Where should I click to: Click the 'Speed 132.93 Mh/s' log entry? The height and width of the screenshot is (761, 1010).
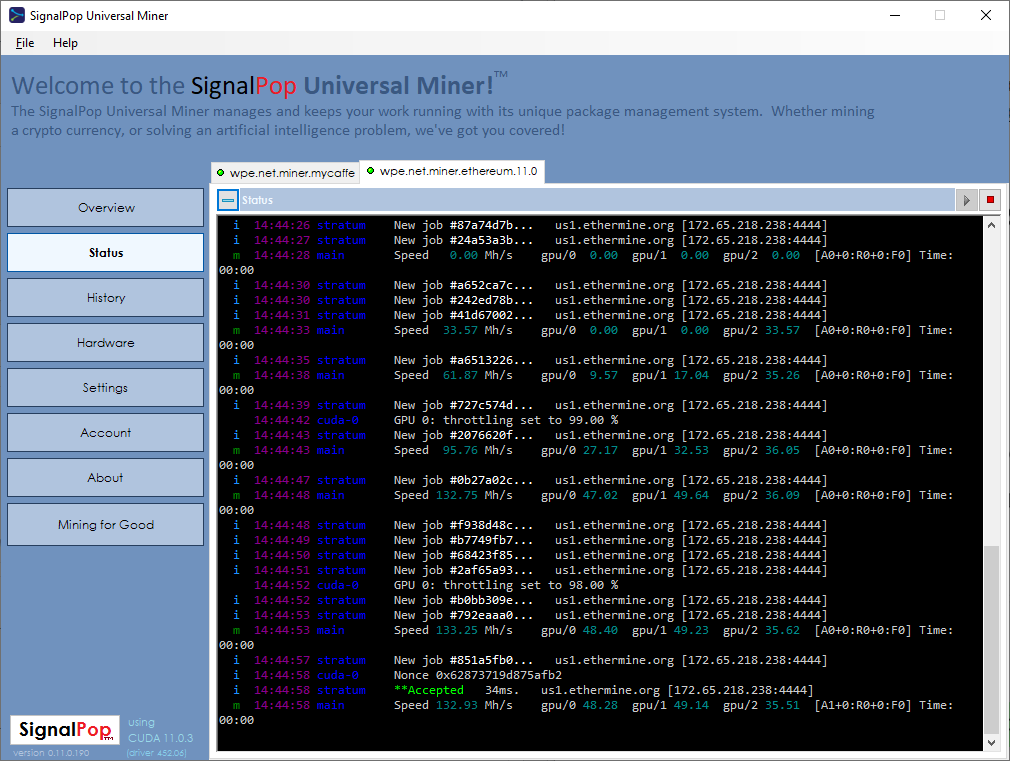click(x=453, y=705)
